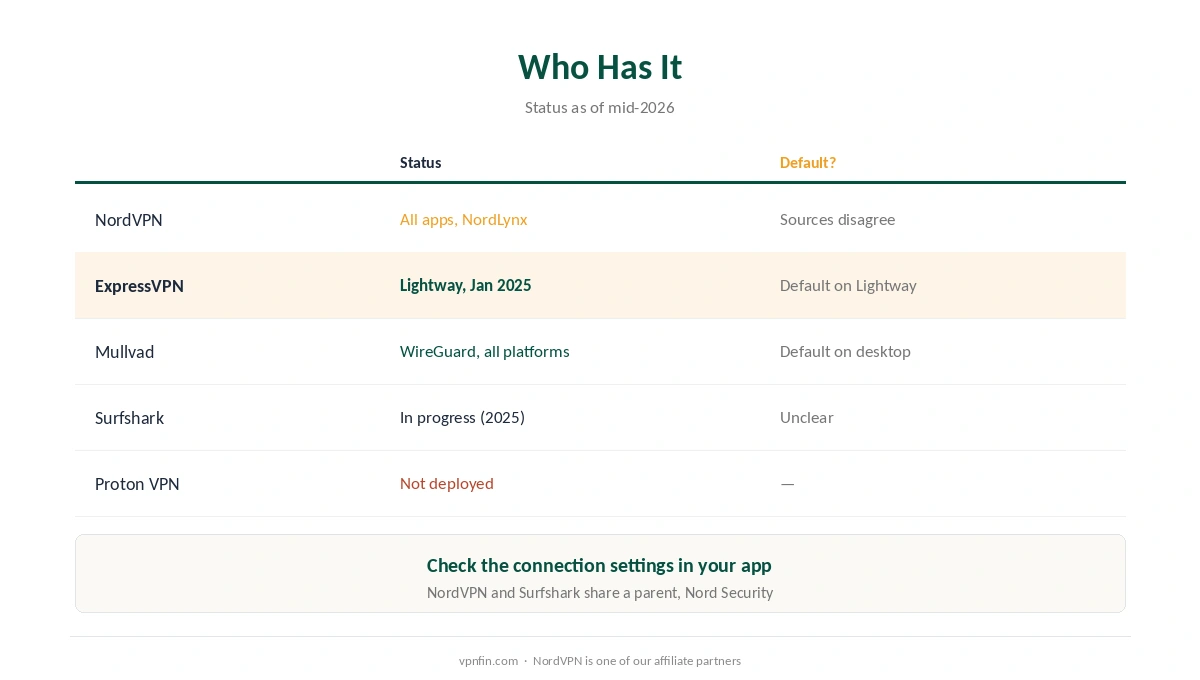This screenshot has width=1200, height=680.
Task: Click 'WireGuard, all platforms' status cell
Action: 484,351
